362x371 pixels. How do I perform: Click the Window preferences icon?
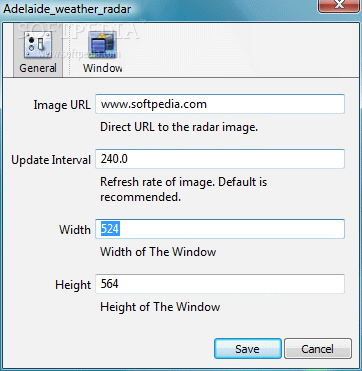102,45
